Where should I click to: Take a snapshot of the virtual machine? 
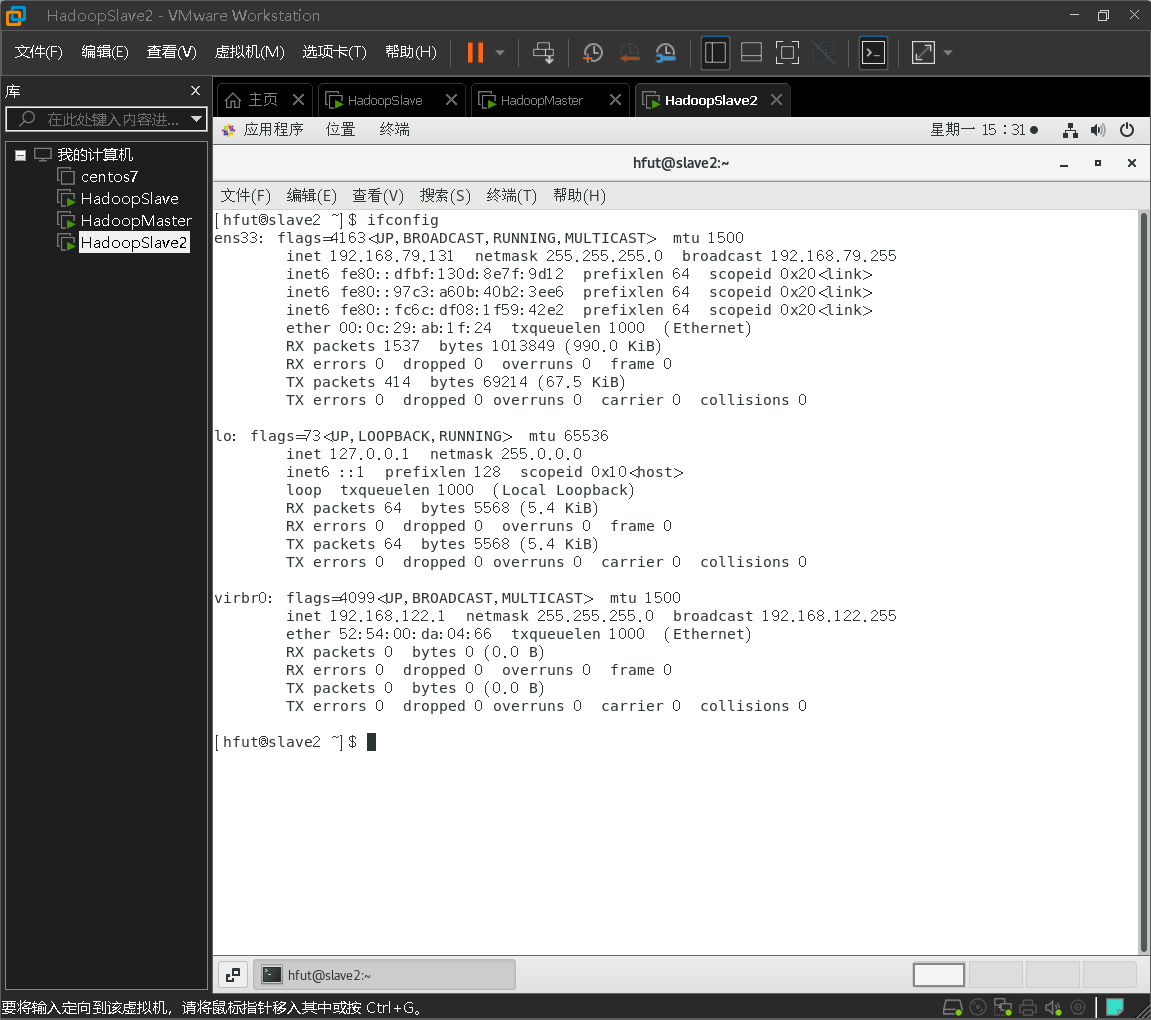[592, 53]
